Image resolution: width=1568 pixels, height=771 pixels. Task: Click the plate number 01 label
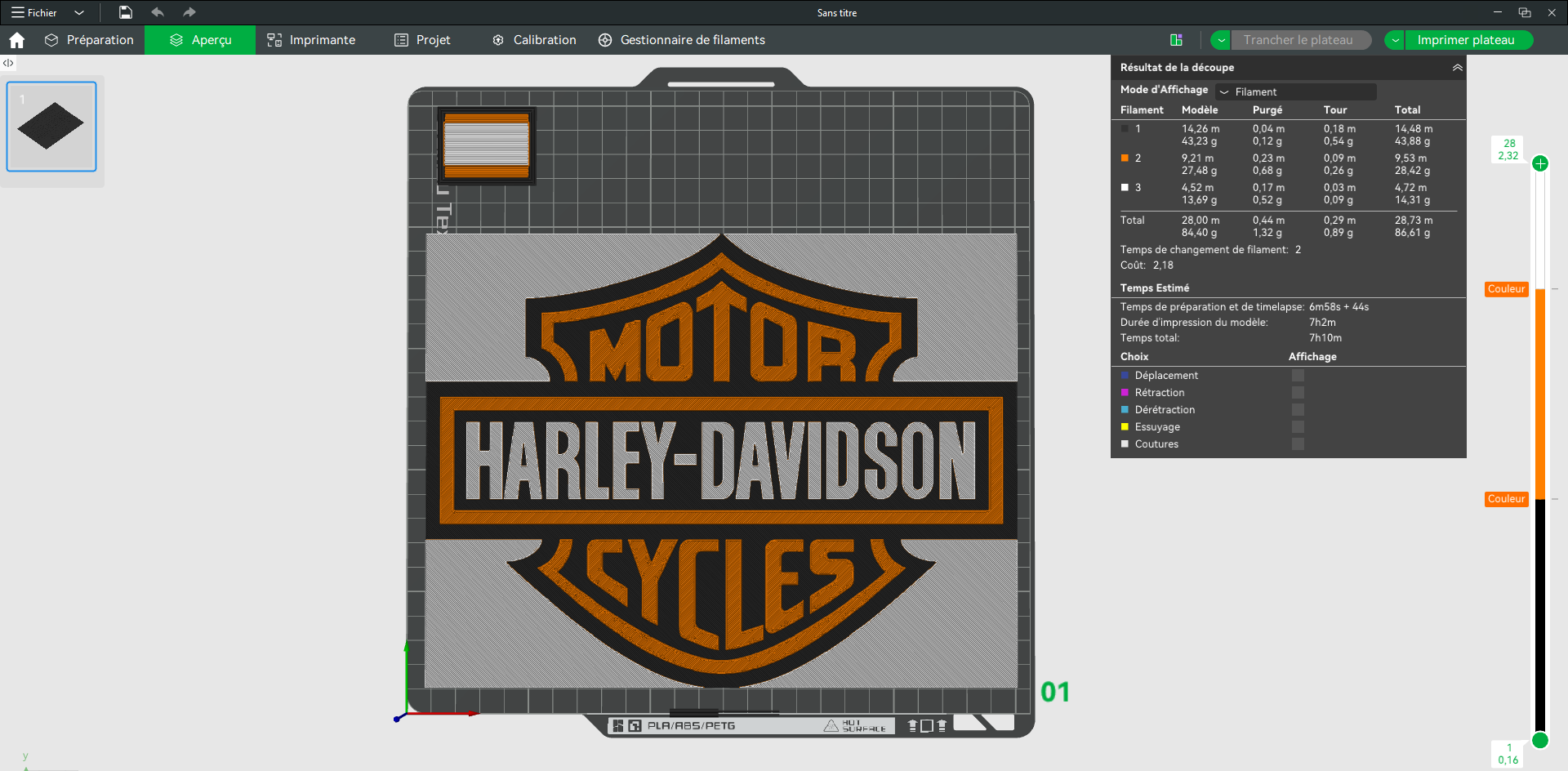click(x=1055, y=693)
